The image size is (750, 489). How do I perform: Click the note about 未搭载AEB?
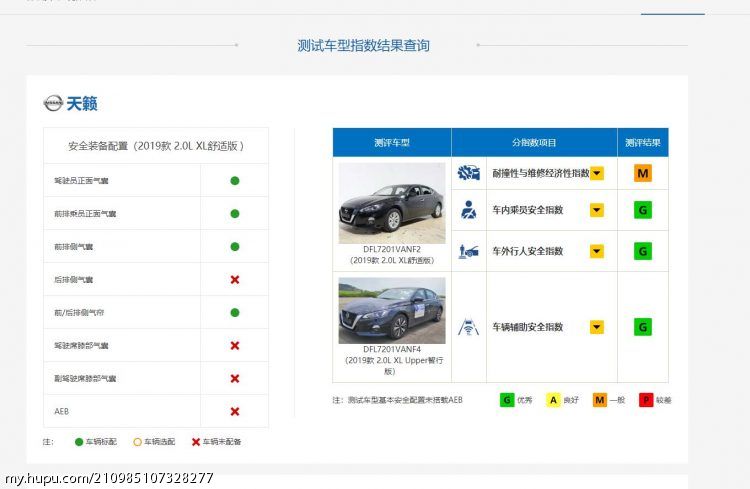[397, 400]
